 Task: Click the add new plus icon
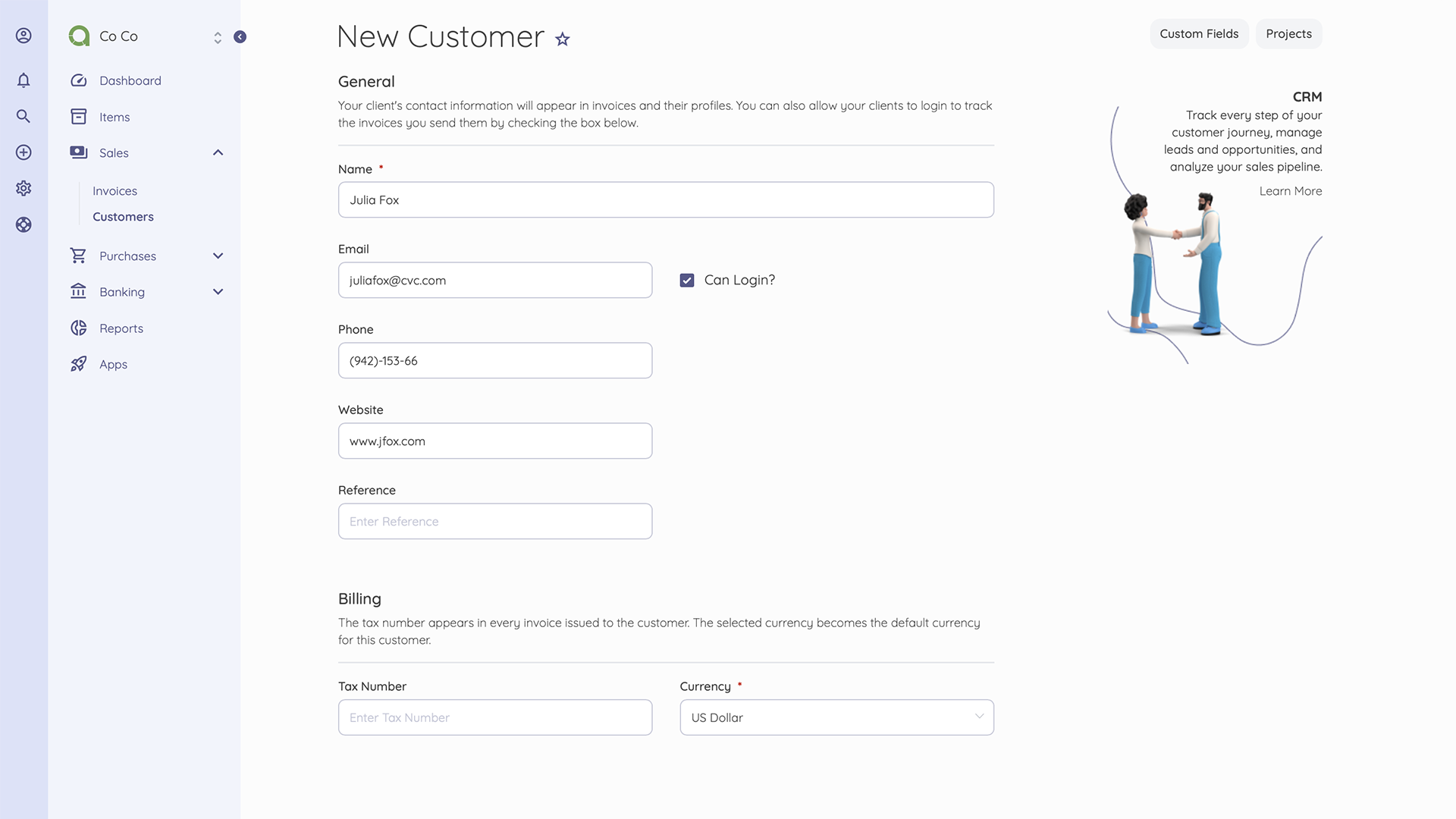pyautogui.click(x=24, y=152)
